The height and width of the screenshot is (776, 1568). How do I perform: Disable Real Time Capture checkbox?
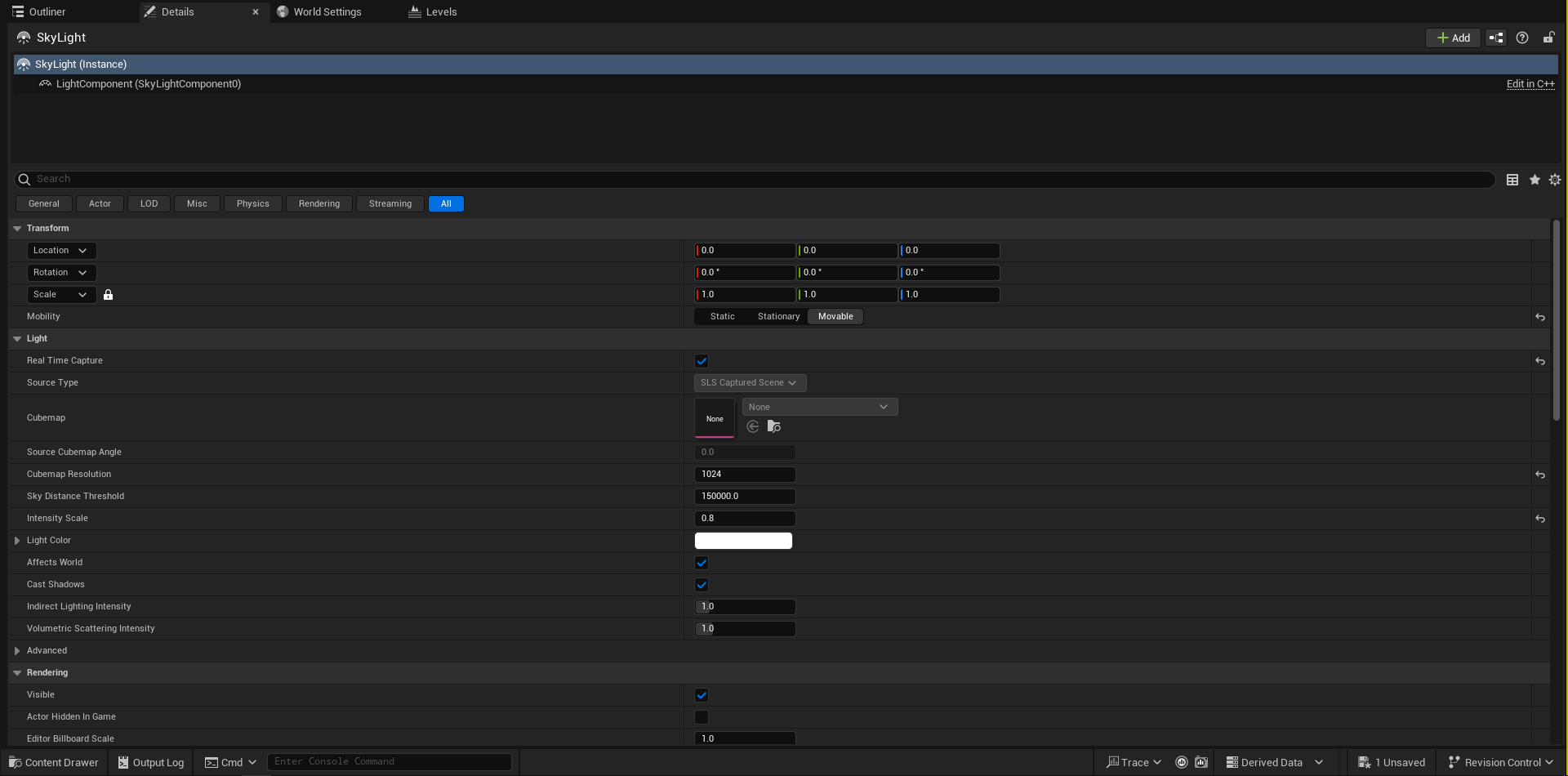(x=702, y=361)
